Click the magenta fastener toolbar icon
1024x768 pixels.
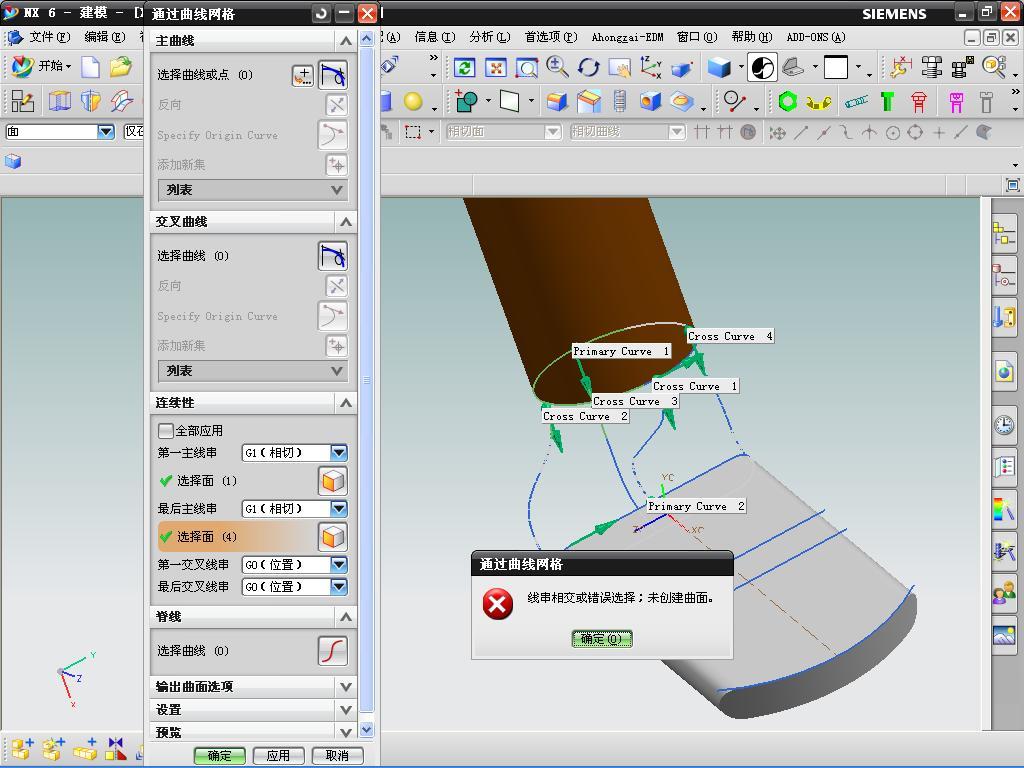coord(956,101)
